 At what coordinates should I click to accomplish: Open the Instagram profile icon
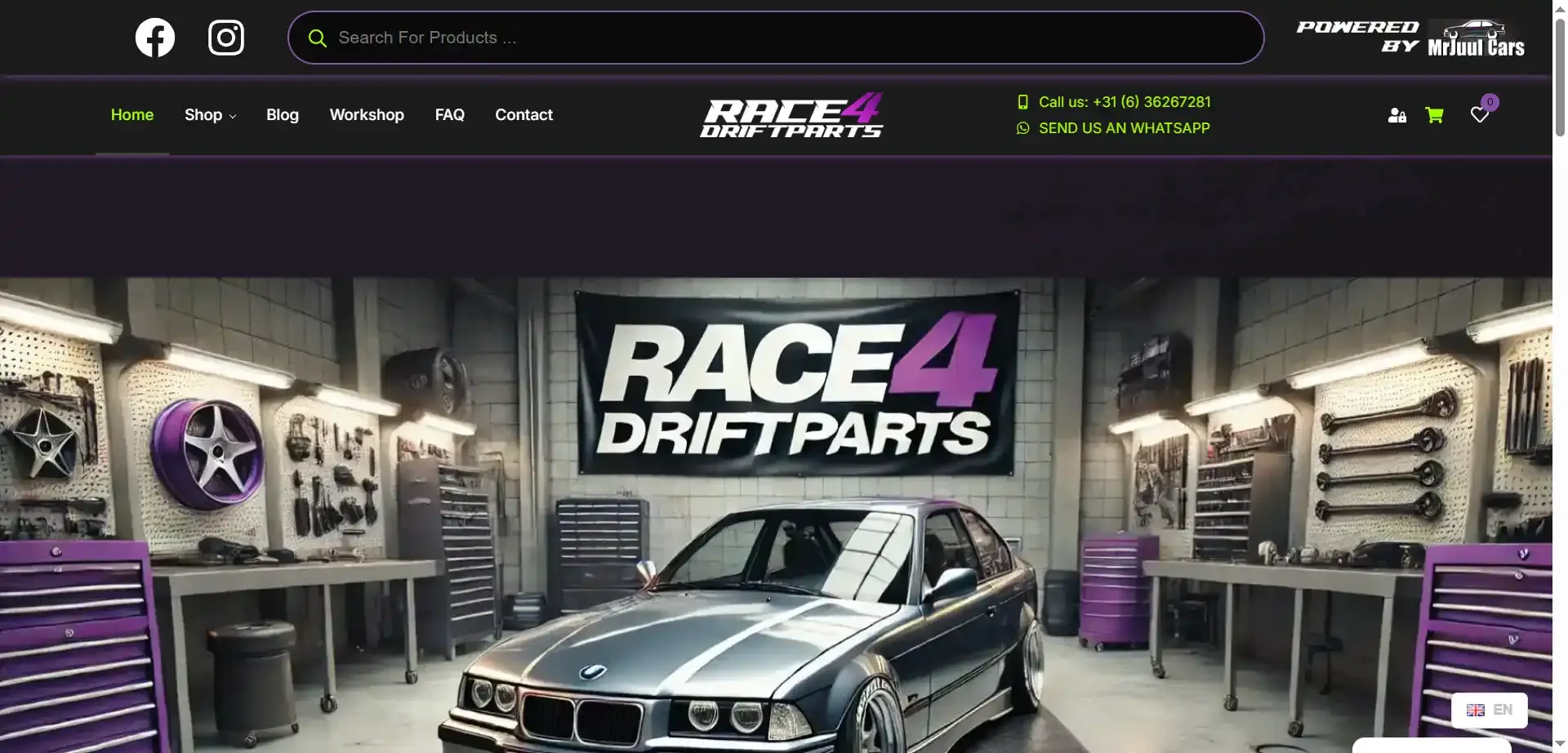pos(226,38)
